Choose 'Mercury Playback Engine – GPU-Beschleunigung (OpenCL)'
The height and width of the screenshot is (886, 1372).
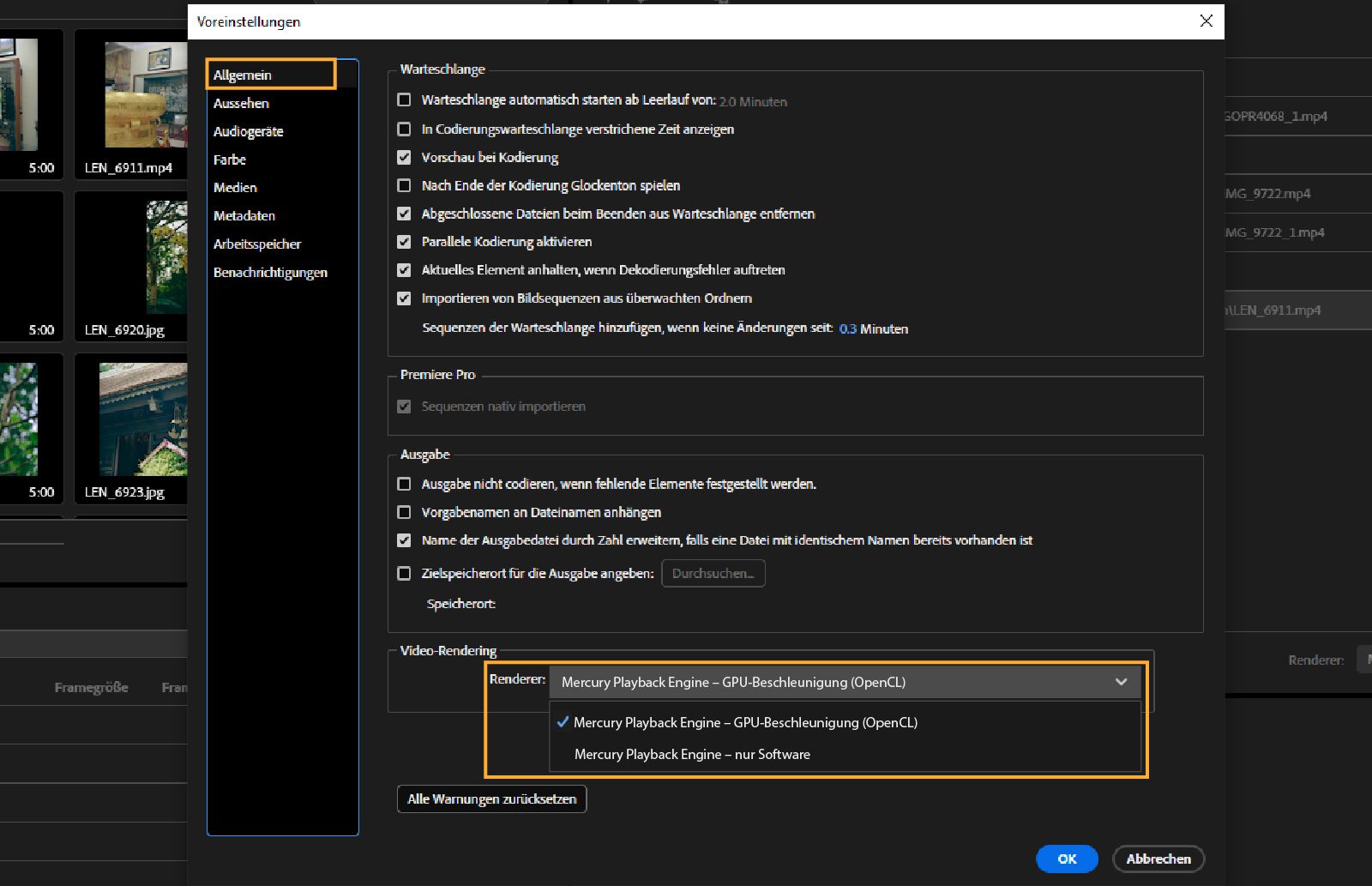[x=747, y=722]
